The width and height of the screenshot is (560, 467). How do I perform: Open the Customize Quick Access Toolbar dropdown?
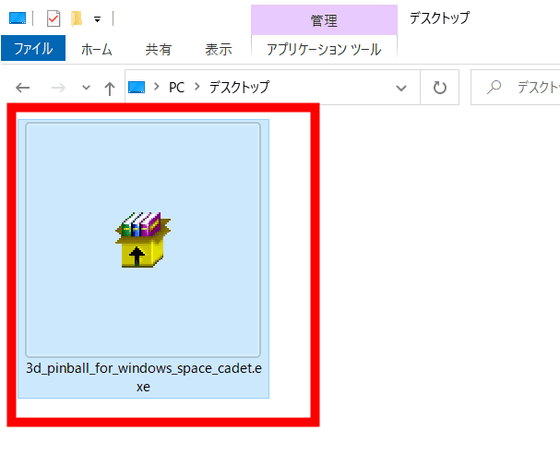point(97,19)
